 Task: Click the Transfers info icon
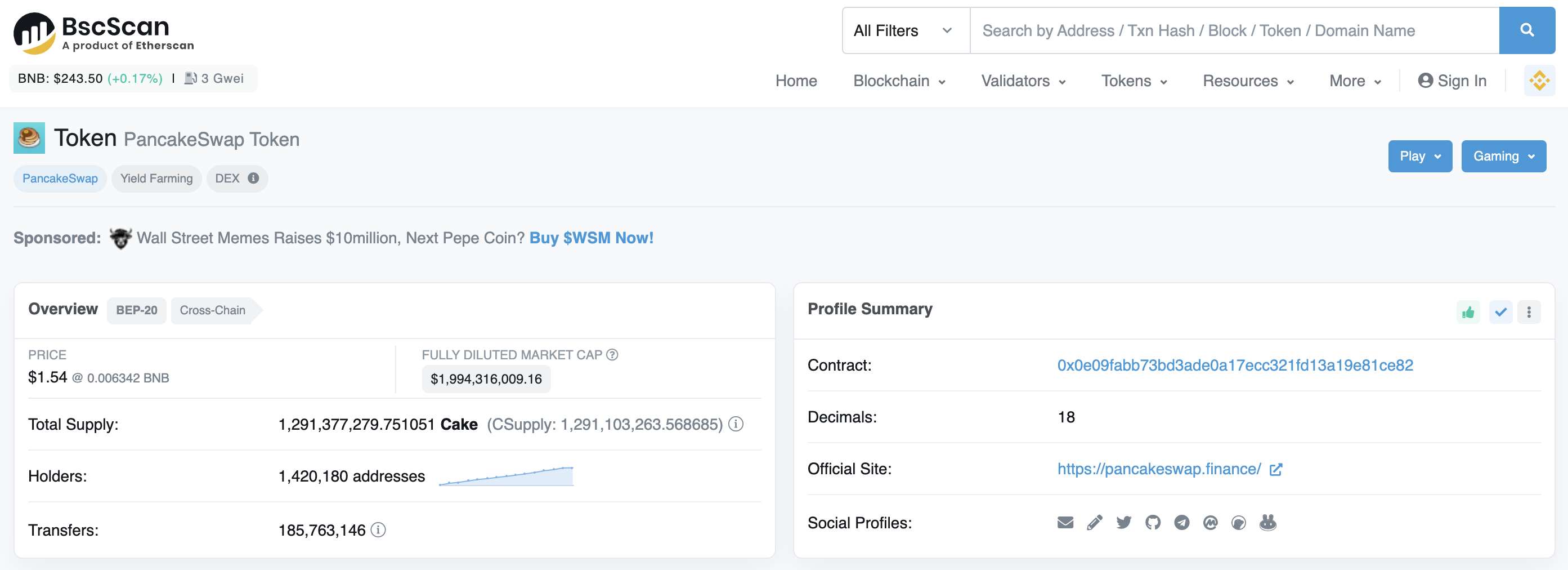pyautogui.click(x=378, y=530)
